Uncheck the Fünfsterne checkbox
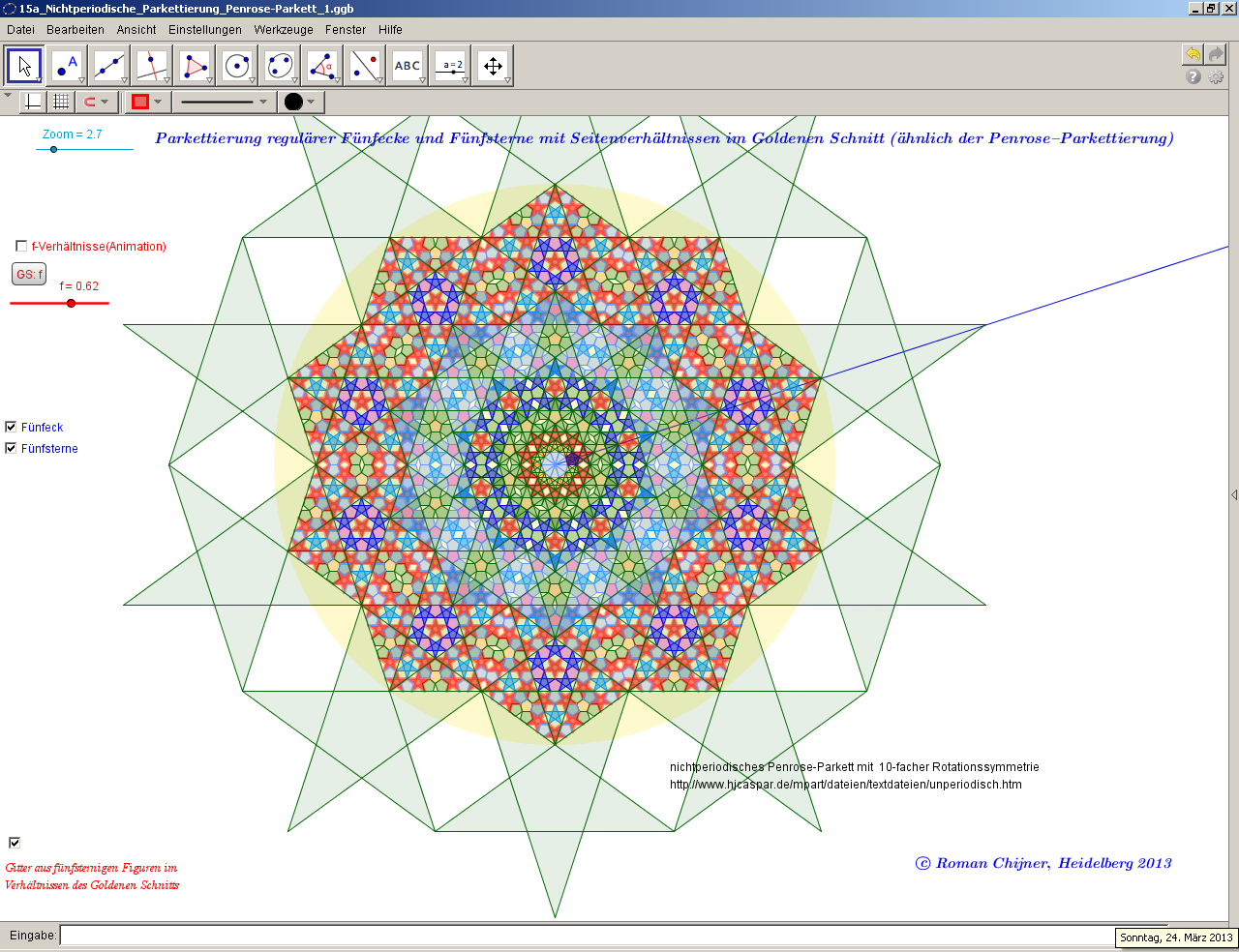 [x=12, y=448]
